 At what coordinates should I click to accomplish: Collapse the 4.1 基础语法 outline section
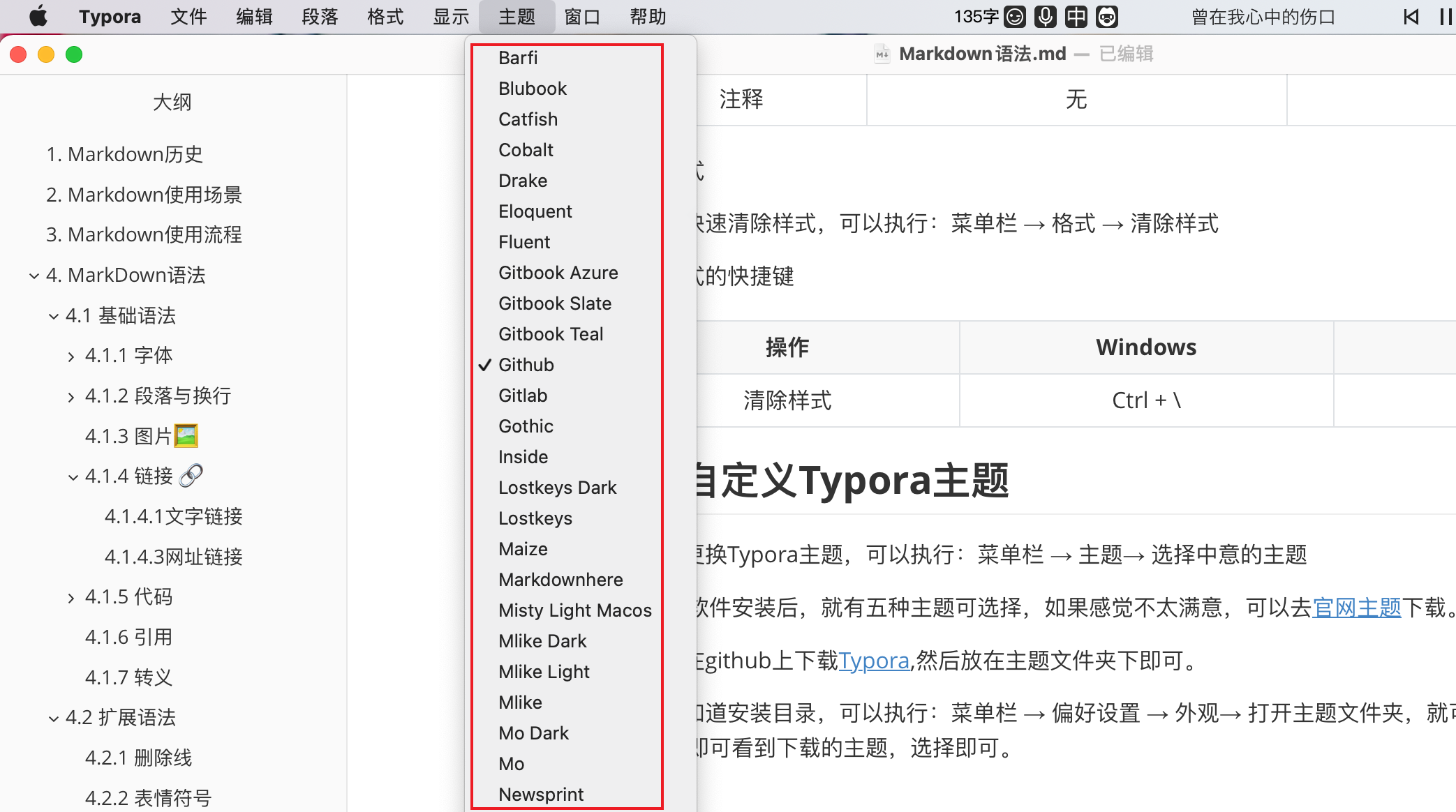53,317
